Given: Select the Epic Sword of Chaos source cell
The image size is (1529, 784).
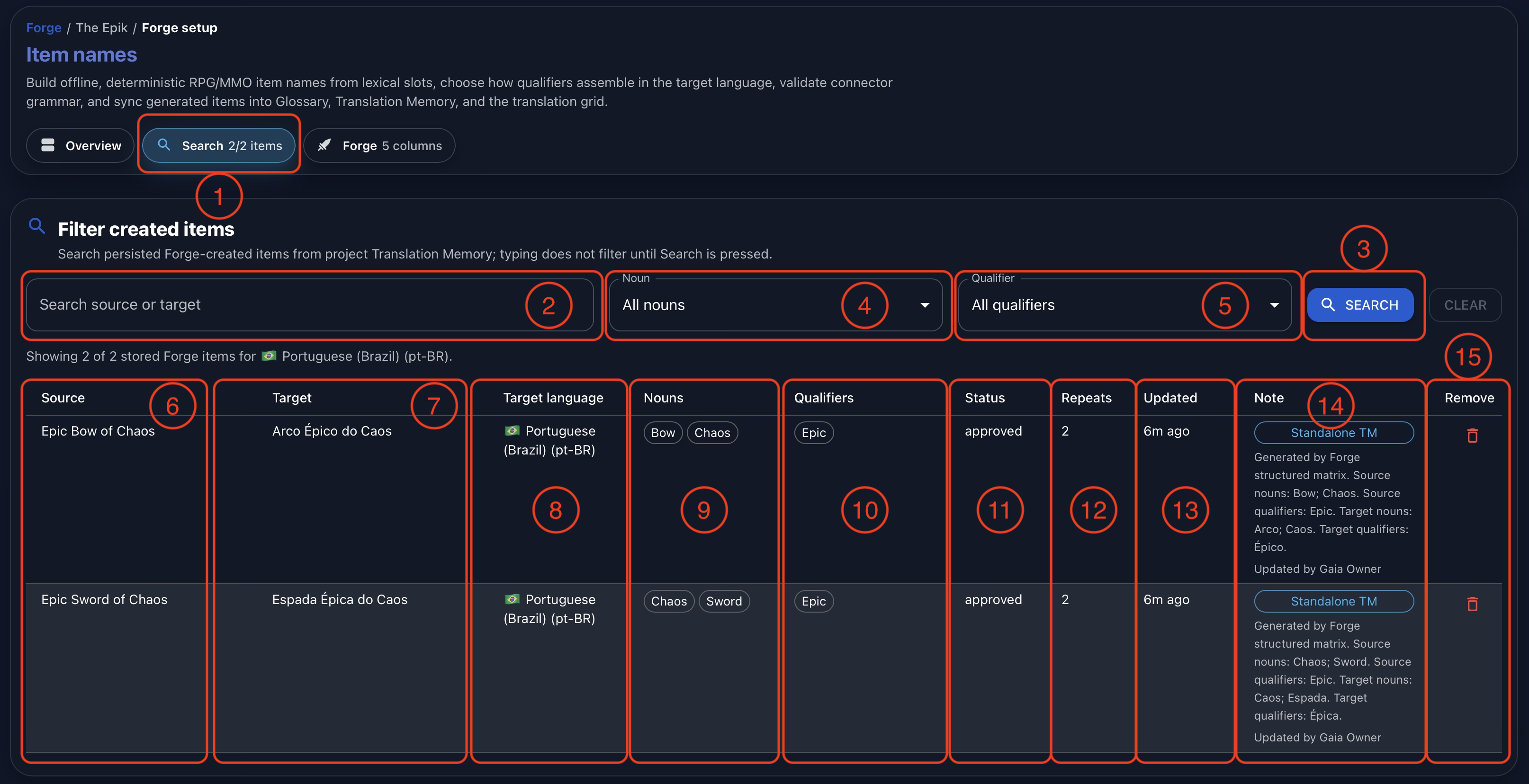Looking at the screenshot, I should pyautogui.click(x=105, y=599).
